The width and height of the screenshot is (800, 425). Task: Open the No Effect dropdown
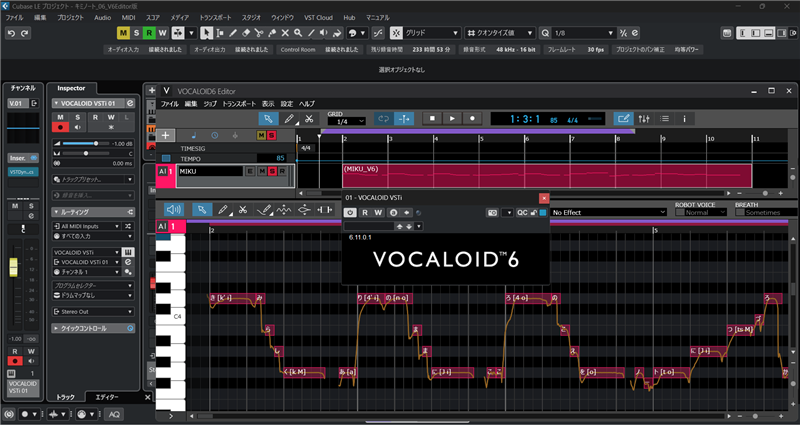(608, 212)
